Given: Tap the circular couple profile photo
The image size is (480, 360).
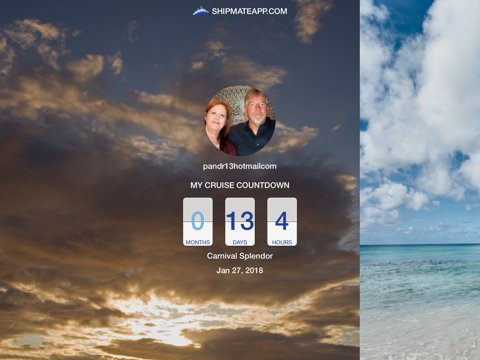Looking at the screenshot, I should tap(240, 121).
